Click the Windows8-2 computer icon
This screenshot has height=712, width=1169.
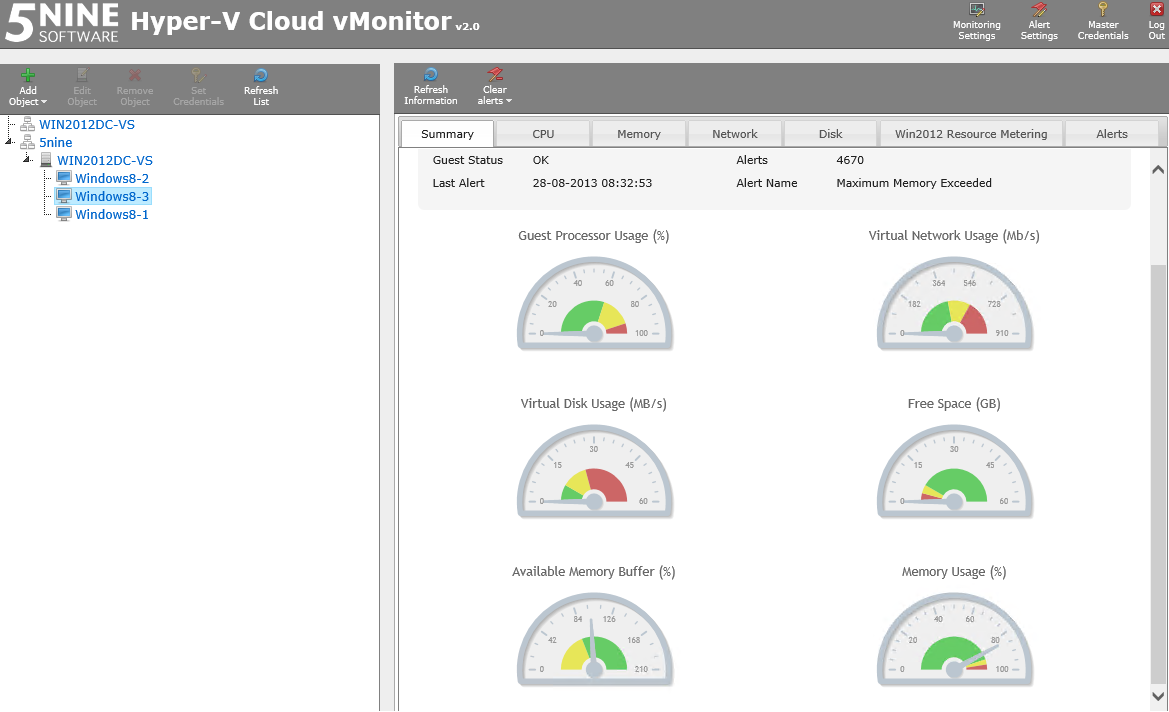63,178
